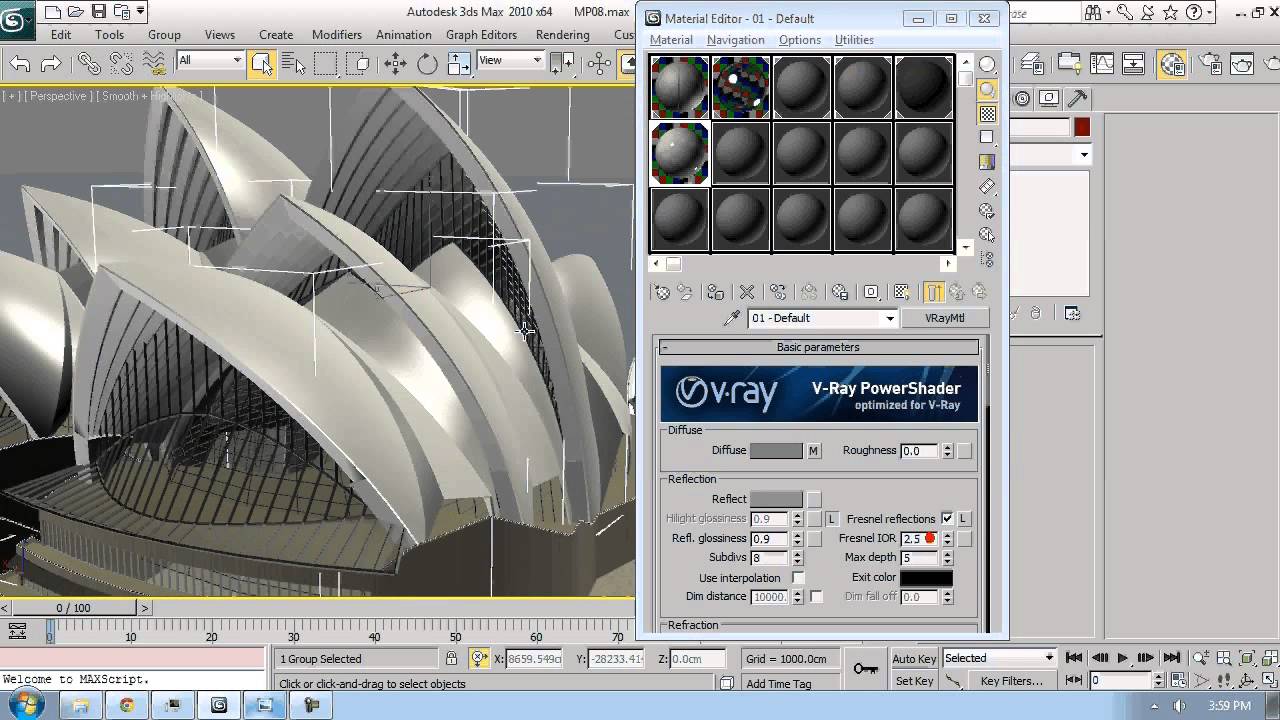1280x720 pixels.
Task: Pick material from object eyedropper
Action: coord(732,318)
